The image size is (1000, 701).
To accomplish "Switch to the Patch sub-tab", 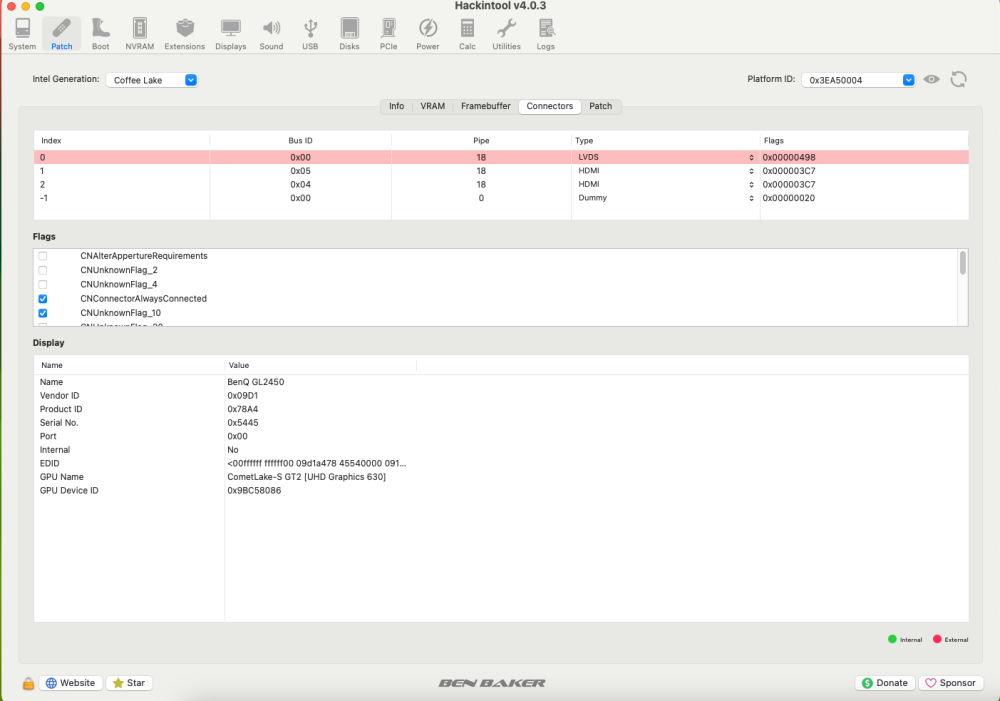I will click(601, 107).
